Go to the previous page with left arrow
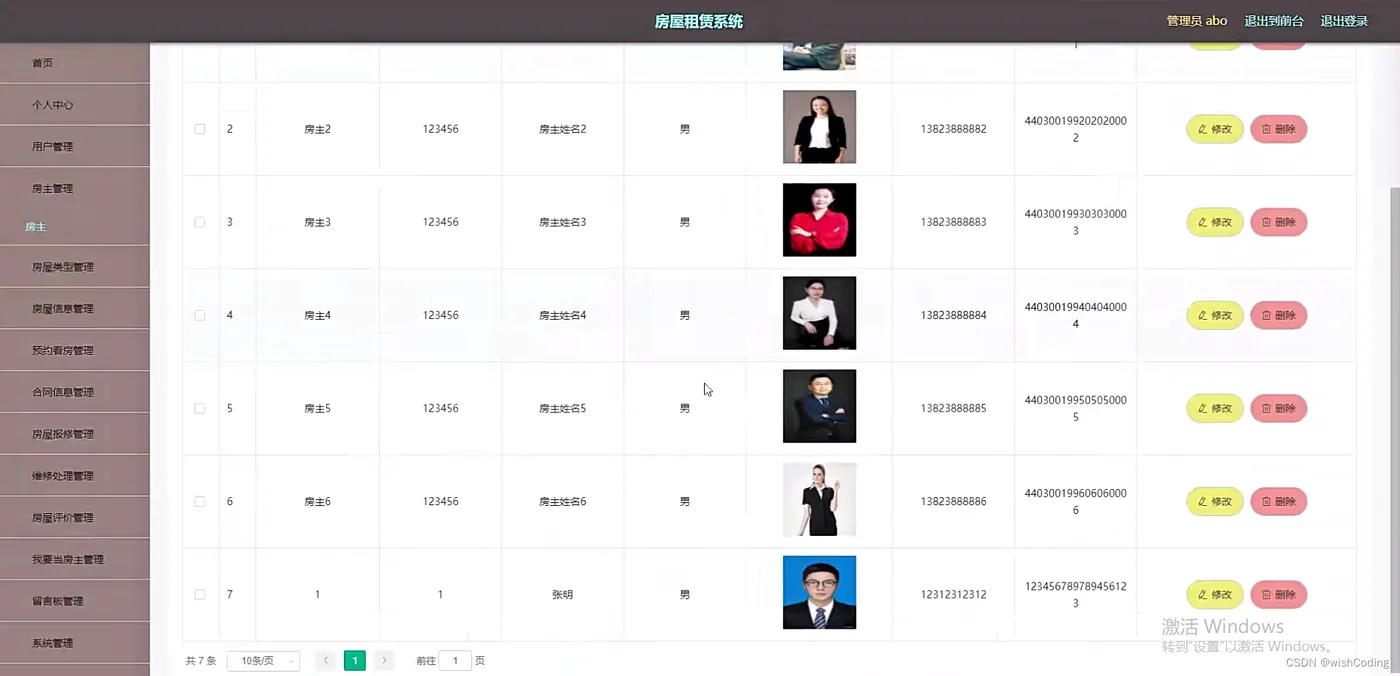 click(x=325, y=660)
